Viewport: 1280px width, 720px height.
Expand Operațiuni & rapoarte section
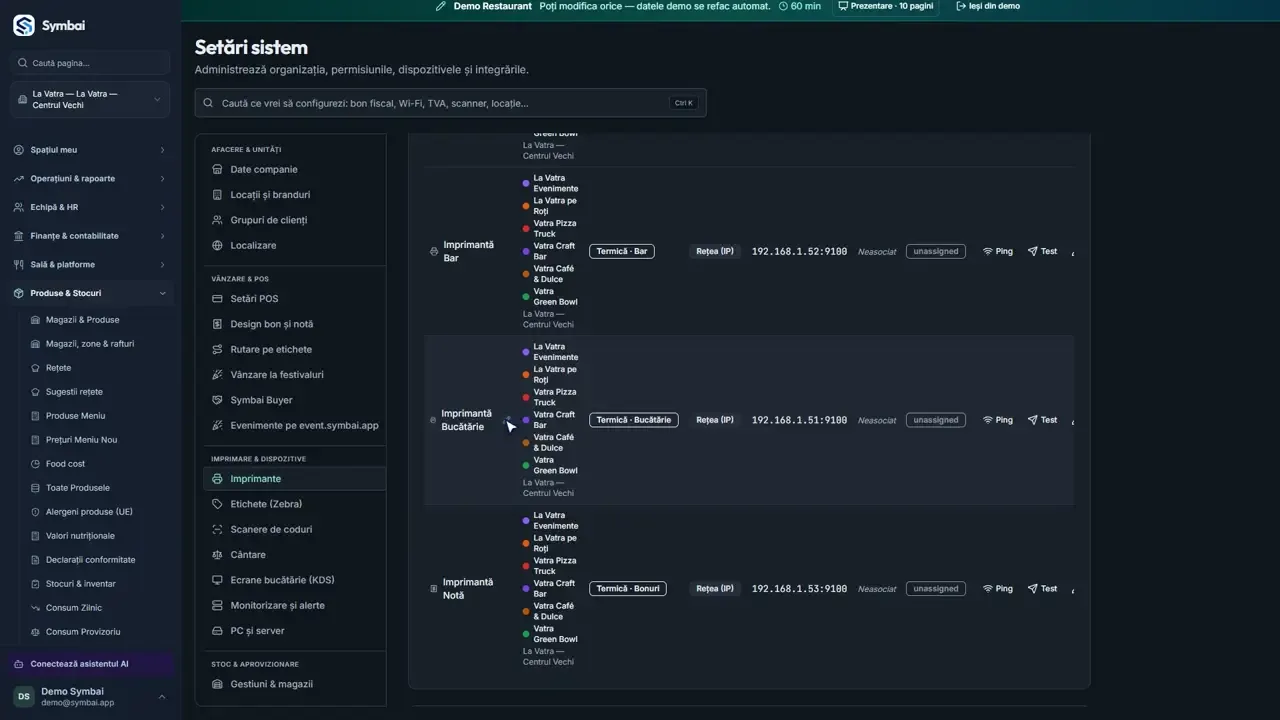pos(90,179)
